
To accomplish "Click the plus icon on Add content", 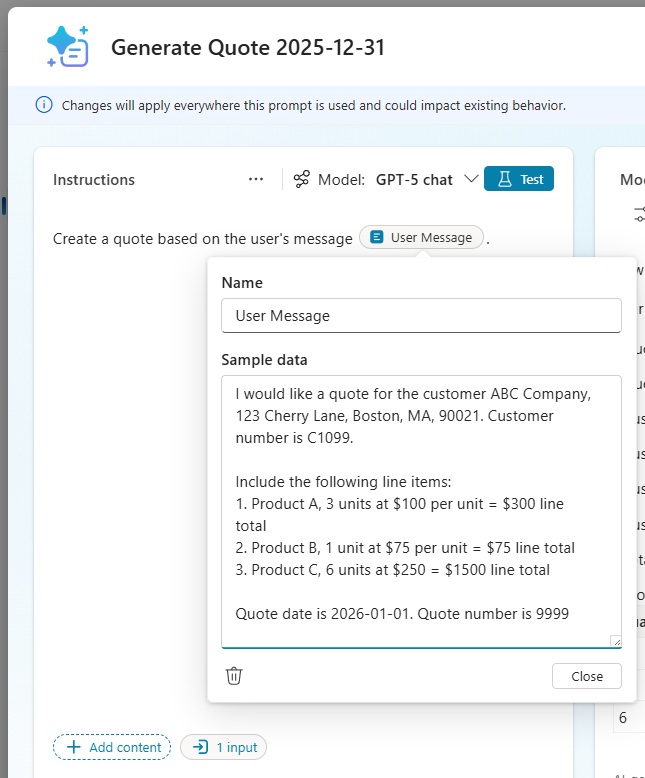I will [73, 747].
